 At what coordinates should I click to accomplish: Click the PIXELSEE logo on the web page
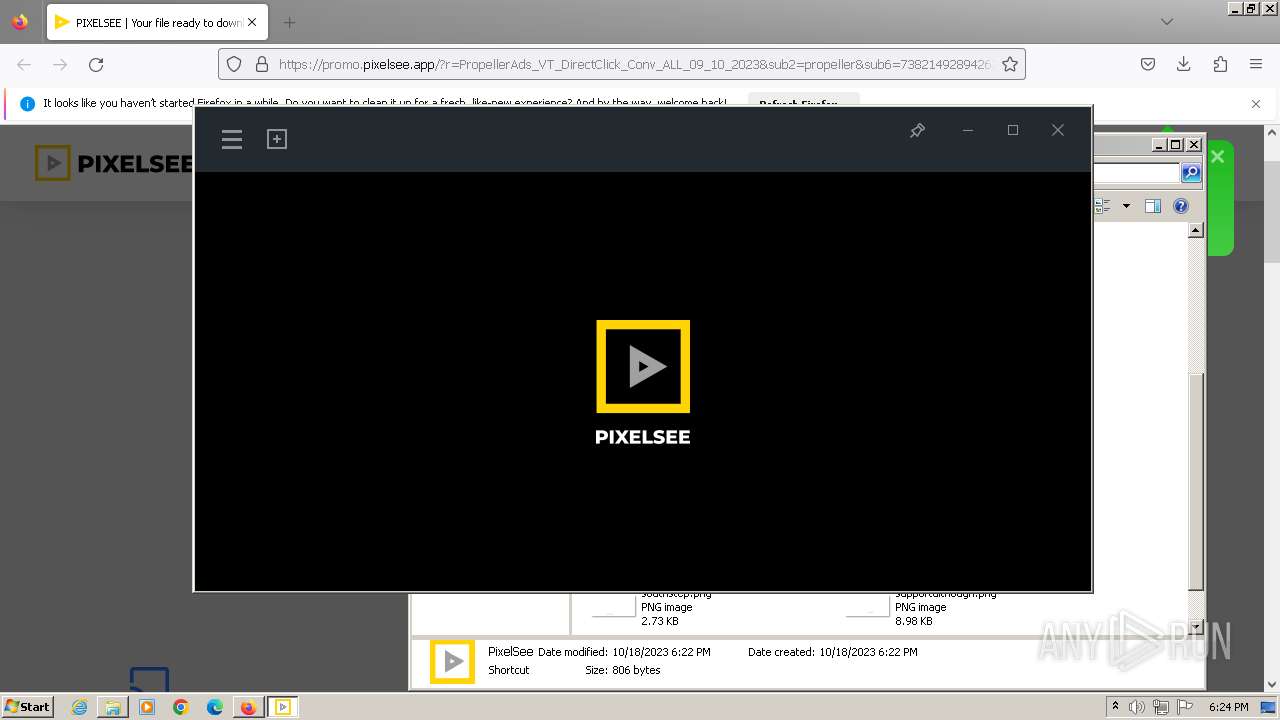tap(114, 163)
